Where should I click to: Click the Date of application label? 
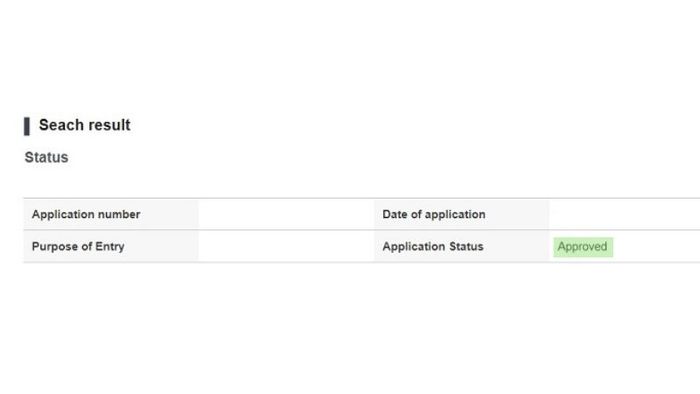pyautogui.click(x=433, y=214)
